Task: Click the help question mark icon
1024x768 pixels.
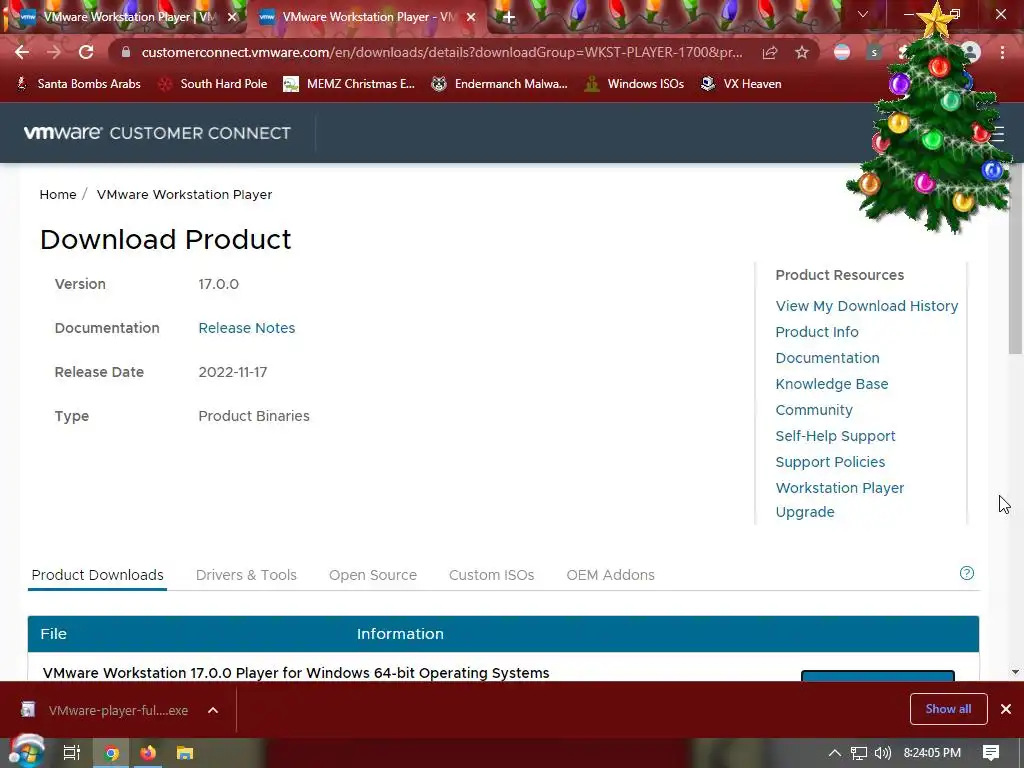Action: point(967,573)
